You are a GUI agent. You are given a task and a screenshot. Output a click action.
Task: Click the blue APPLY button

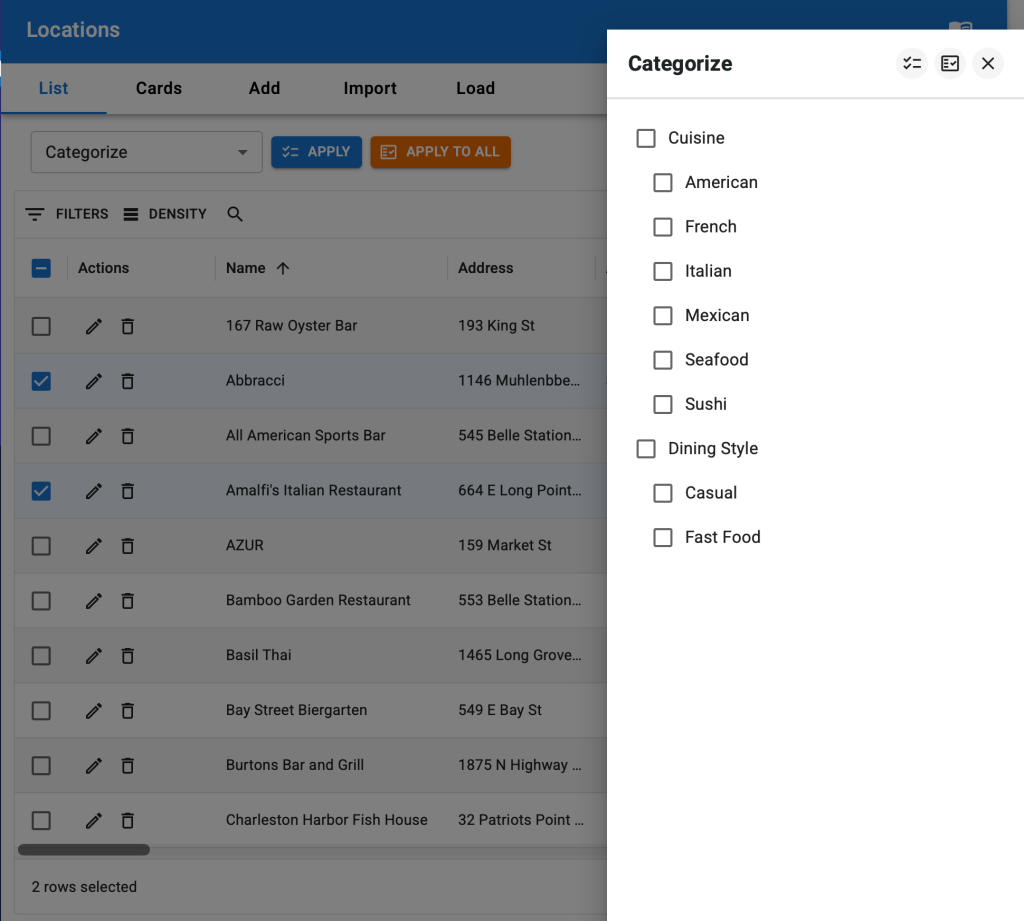[316, 152]
